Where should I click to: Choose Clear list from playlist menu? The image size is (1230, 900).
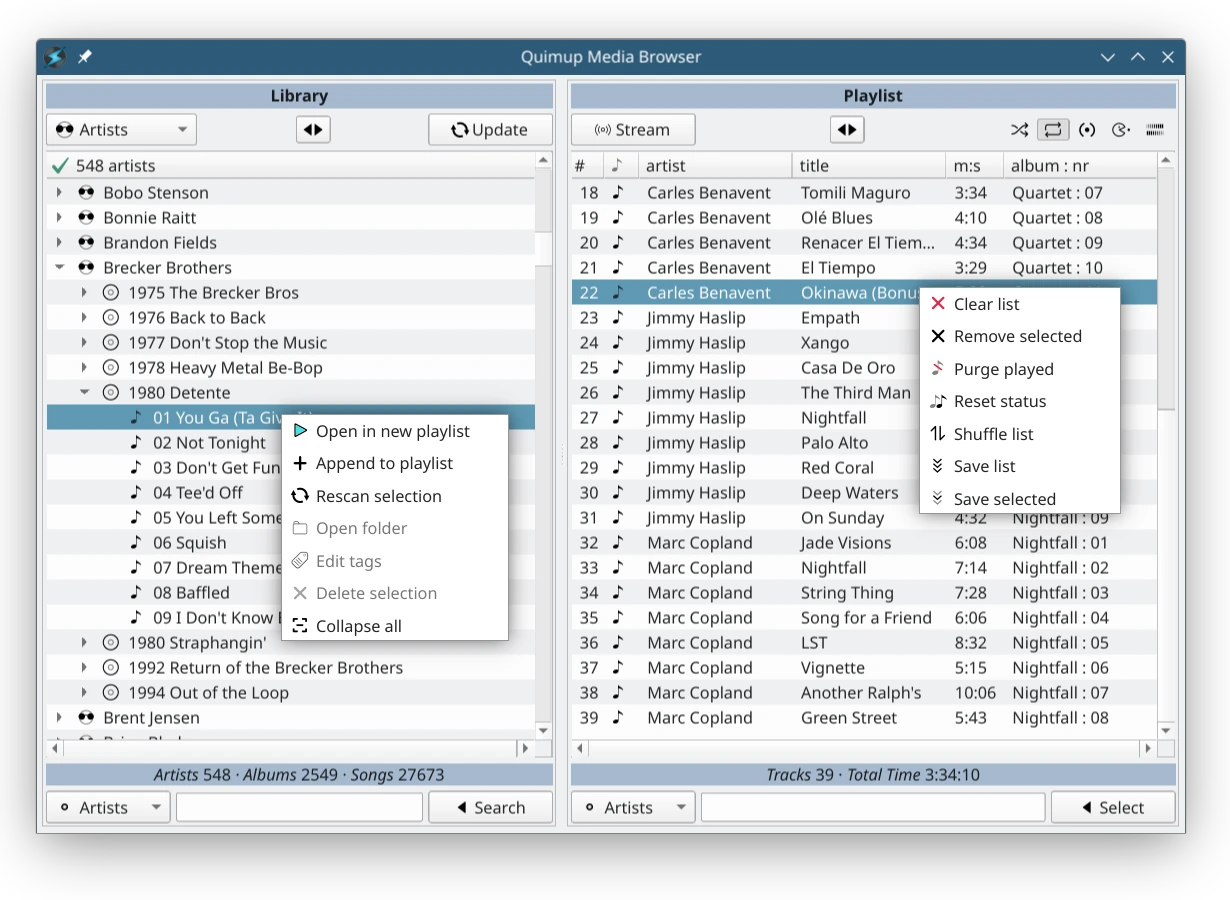click(x=1019, y=304)
